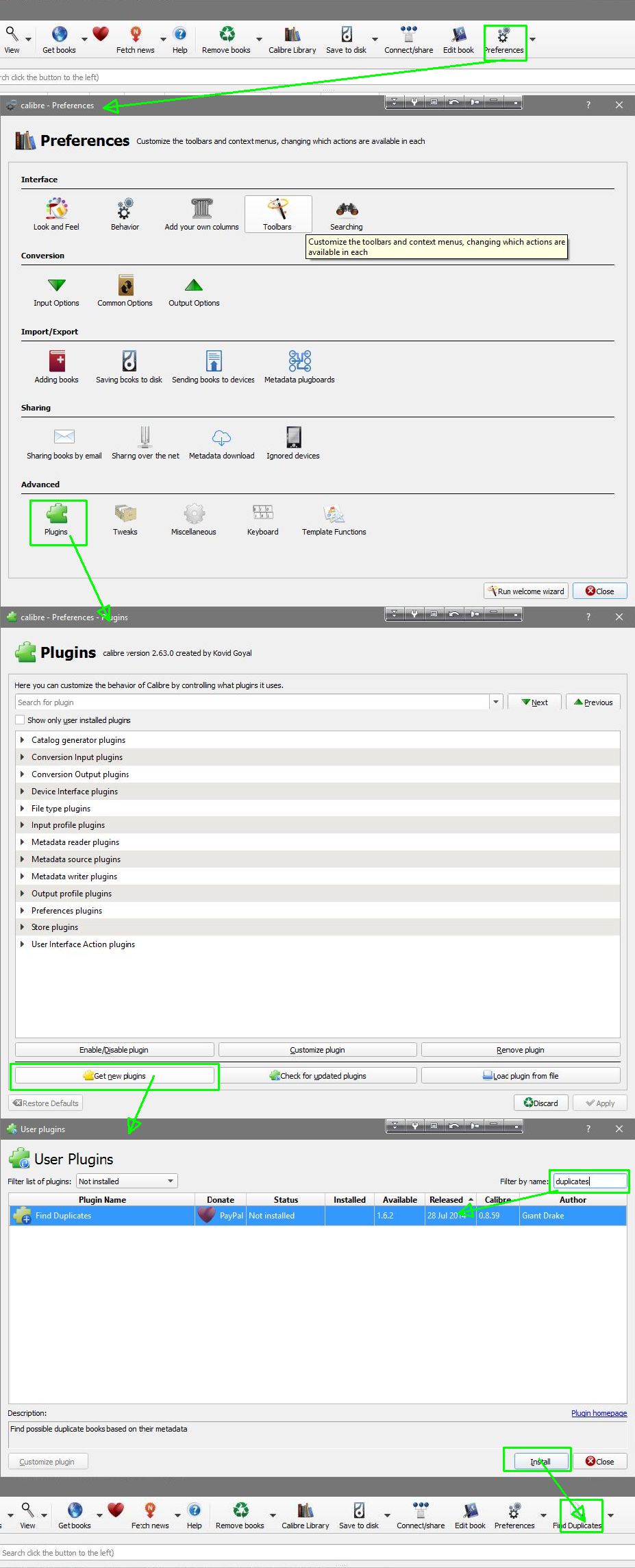Open Sharing books by email

click(64, 443)
